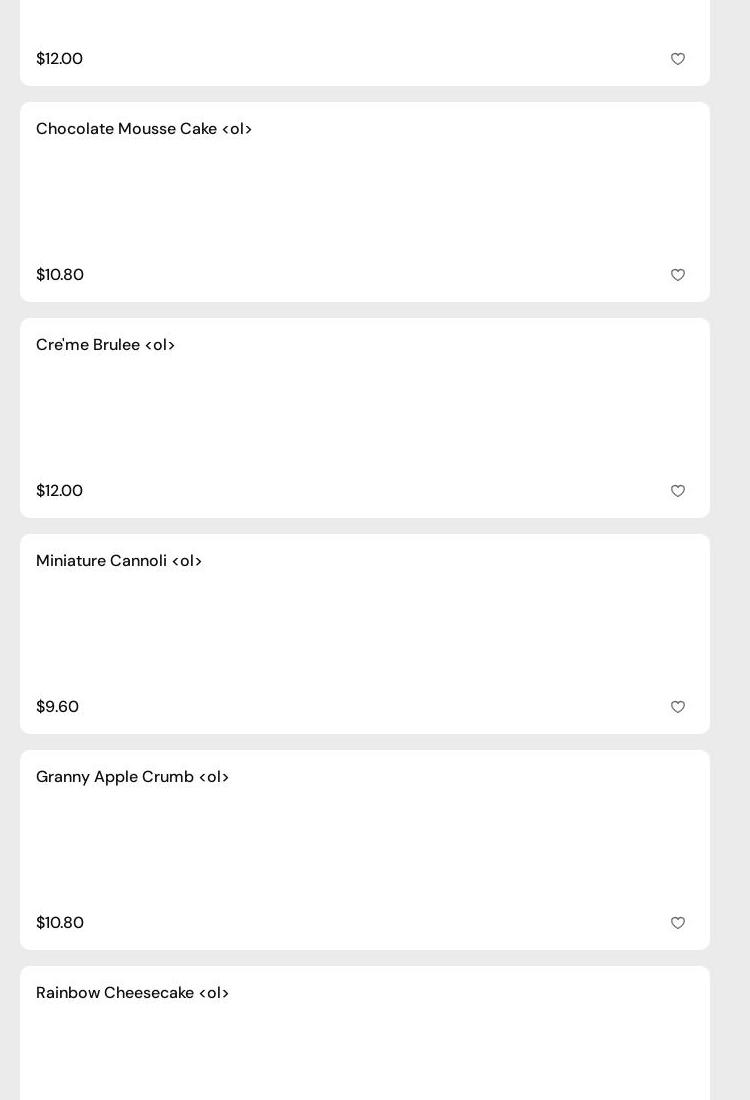
Task: Select the $9.60 price for Miniature Cannoli
Action: click(58, 707)
